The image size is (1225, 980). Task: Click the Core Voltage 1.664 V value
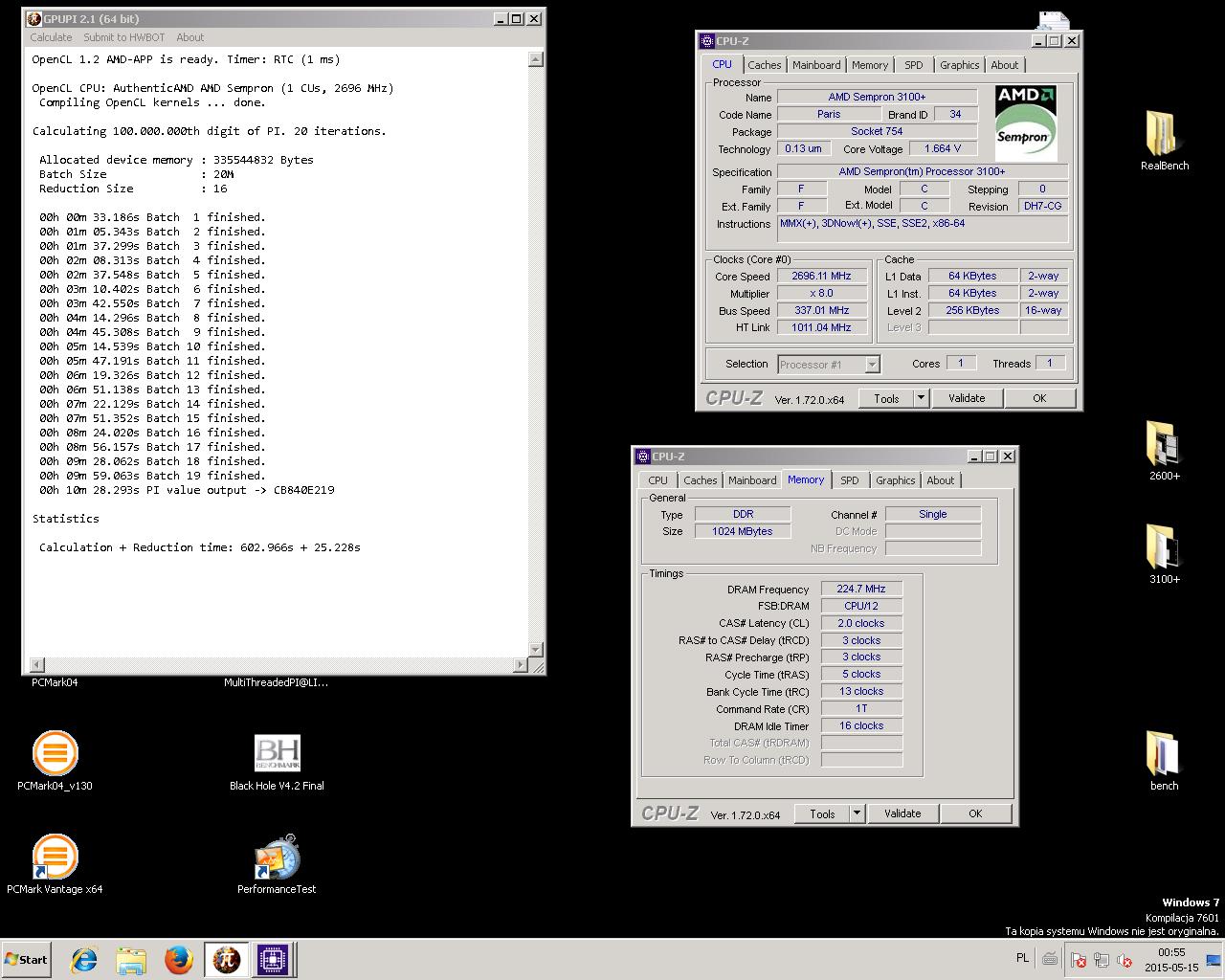943,148
